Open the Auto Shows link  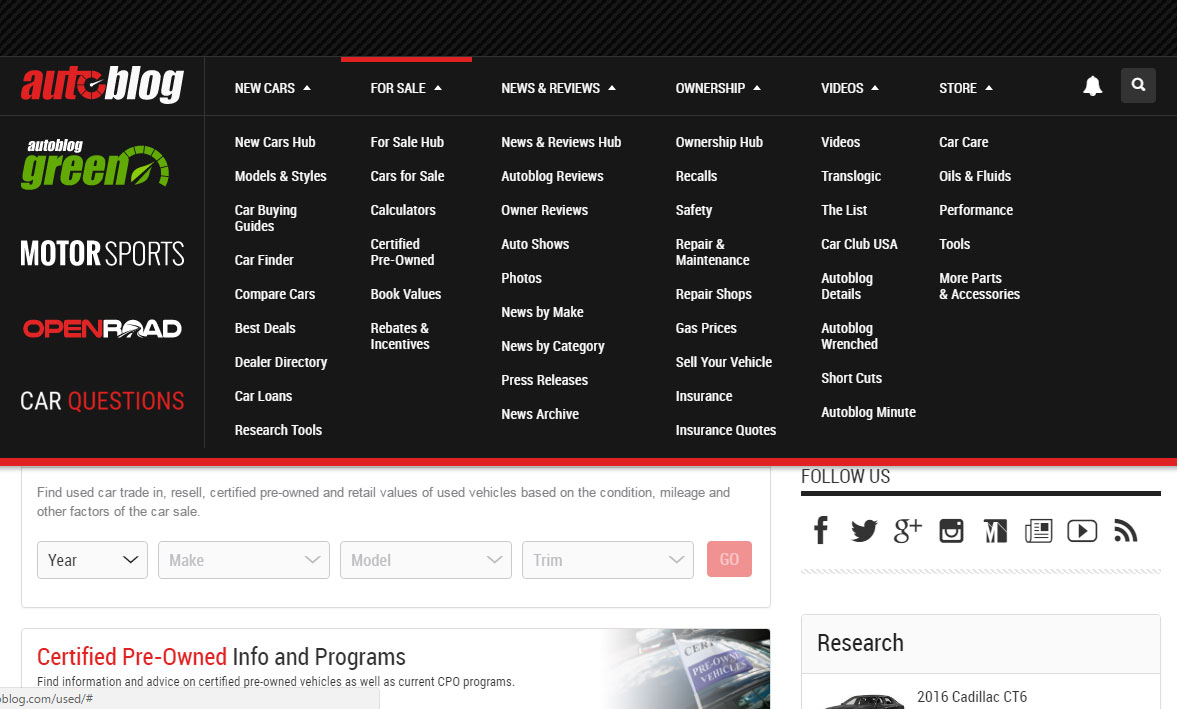534,244
